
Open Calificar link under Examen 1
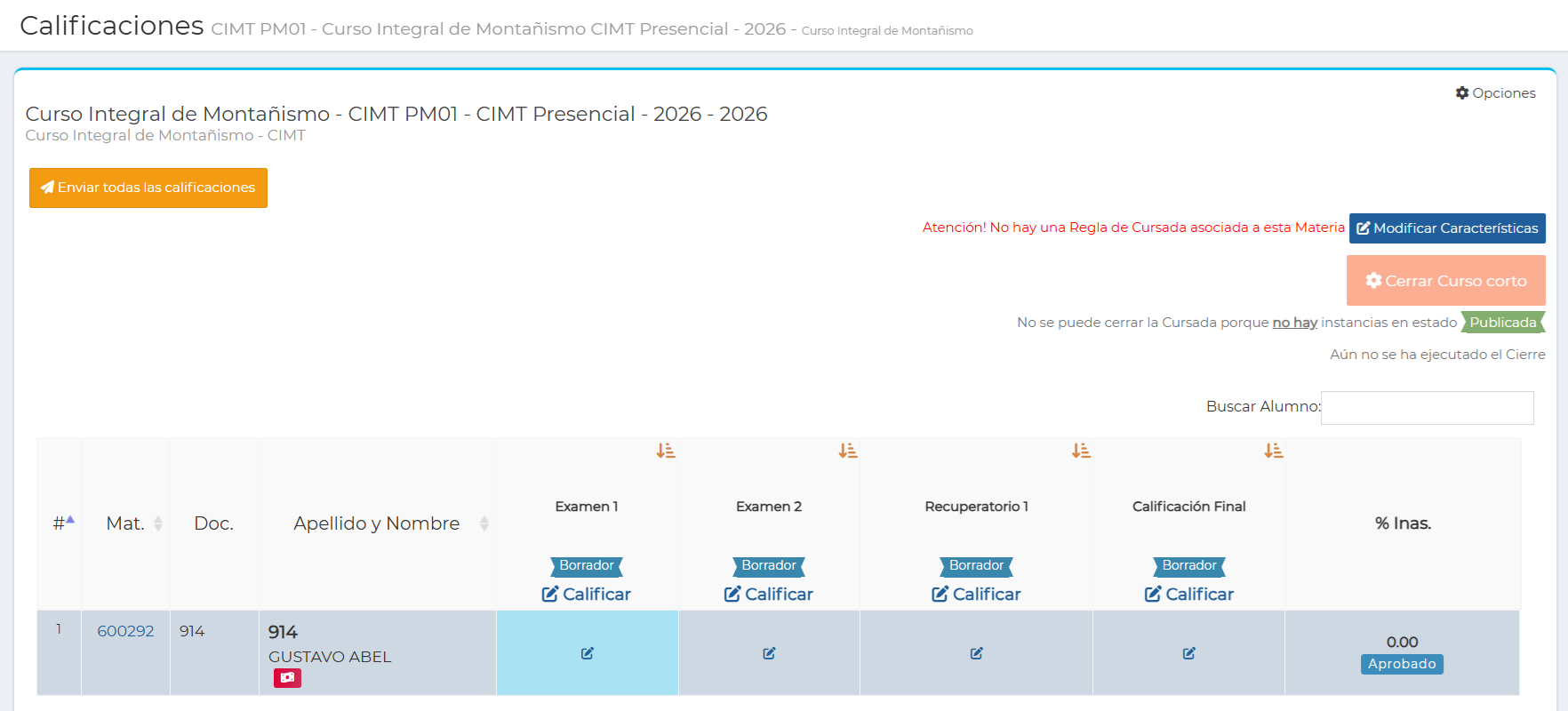587,595
